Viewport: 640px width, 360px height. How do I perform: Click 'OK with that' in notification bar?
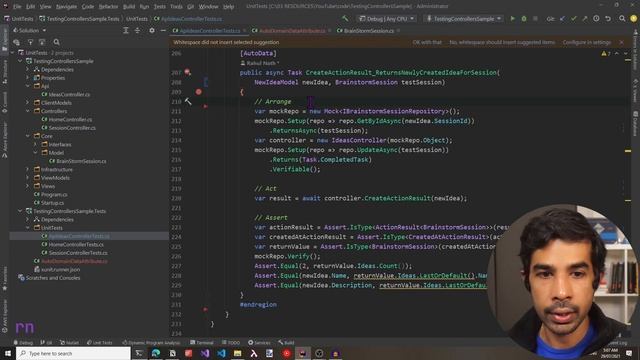(427, 42)
